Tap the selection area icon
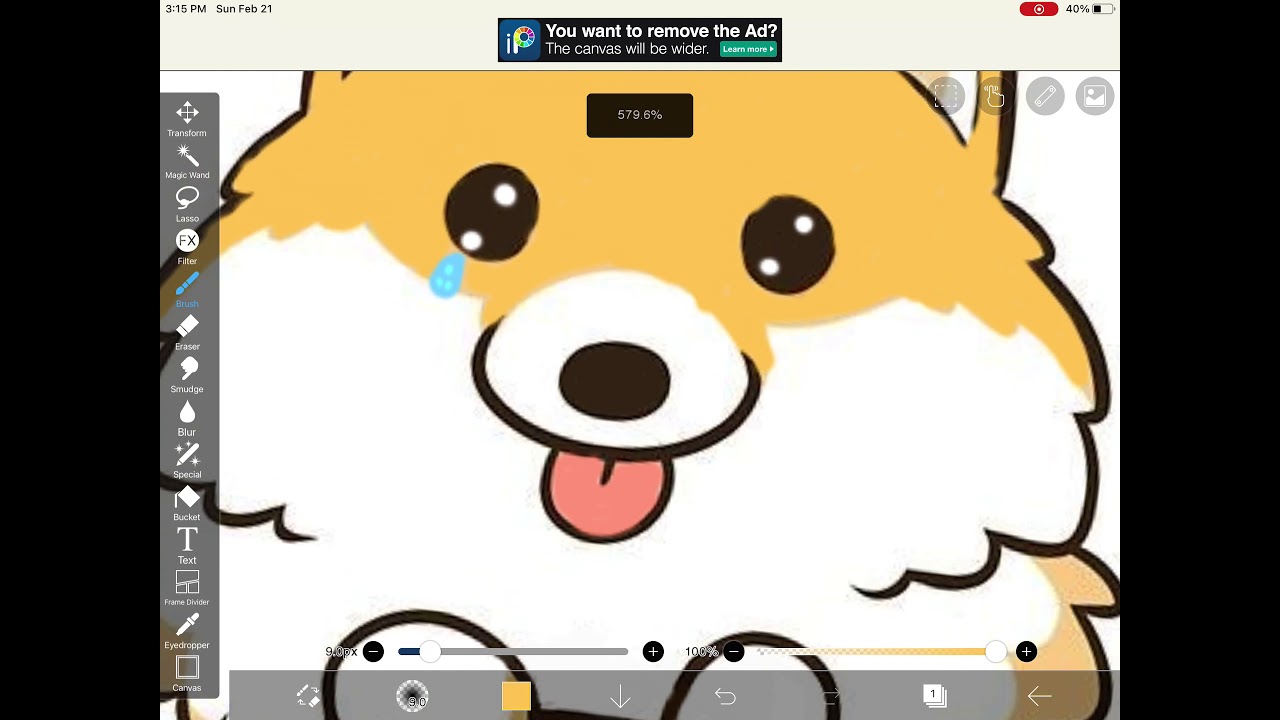 tap(946, 96)
